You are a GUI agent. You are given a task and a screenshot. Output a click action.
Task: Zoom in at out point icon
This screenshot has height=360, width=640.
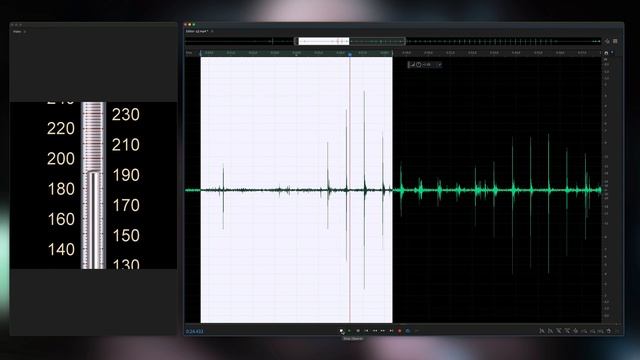pos(593,331)
